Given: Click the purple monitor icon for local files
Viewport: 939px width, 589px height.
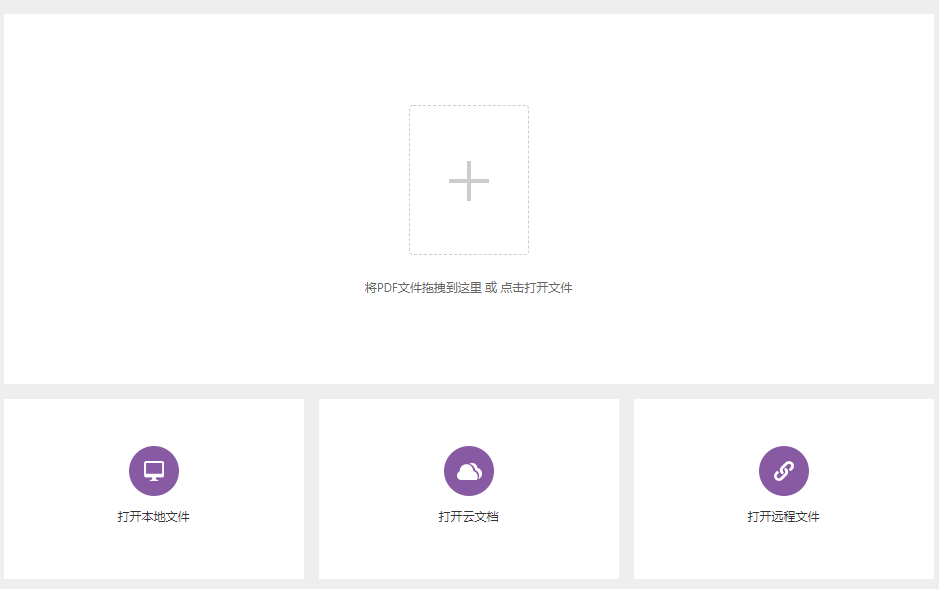Looking at the screenshot, I should 154,471.
